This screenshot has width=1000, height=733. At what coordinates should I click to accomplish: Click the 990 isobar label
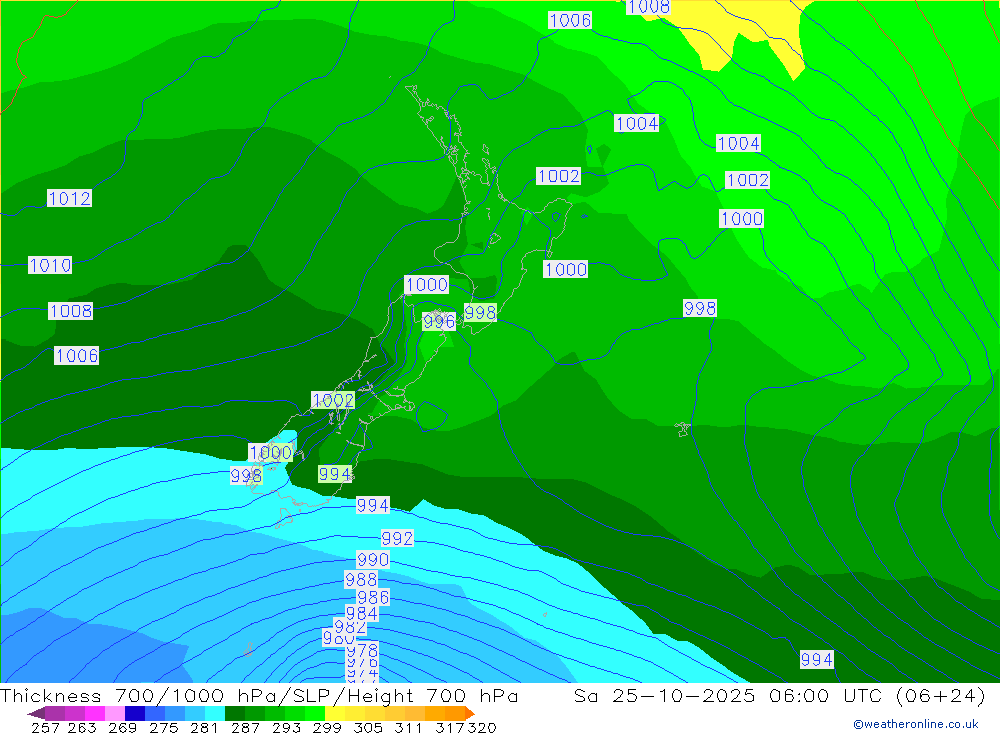pyautogui.click(x=372, y=560)
